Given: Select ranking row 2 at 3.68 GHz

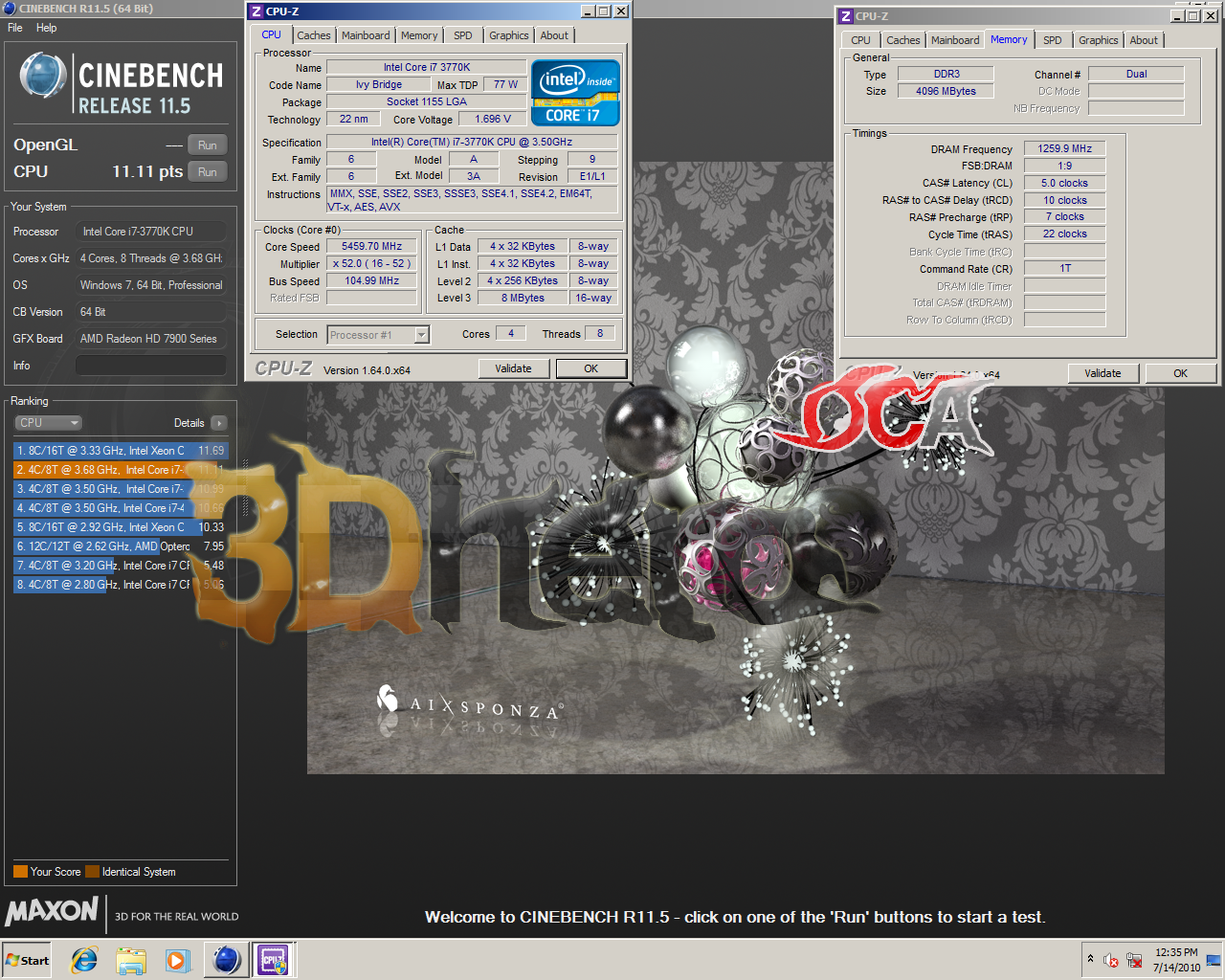Looking at the screenshot, I should (121, 470).
